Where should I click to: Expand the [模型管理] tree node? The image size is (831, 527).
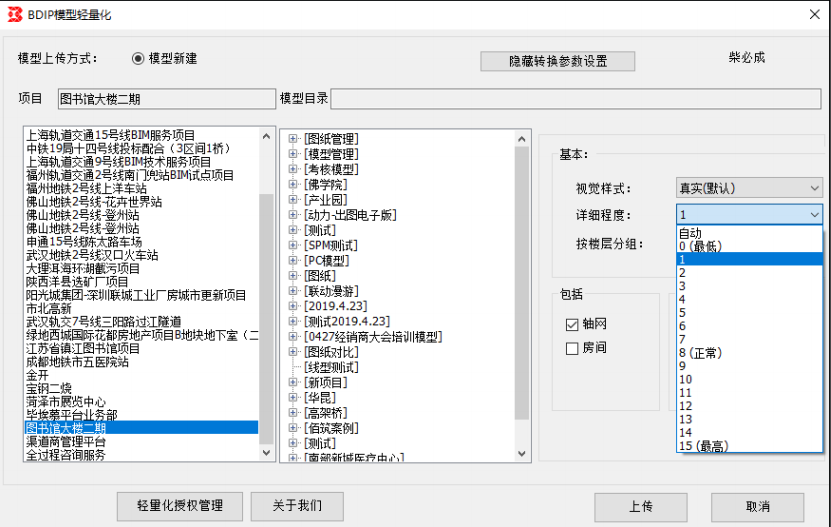pyautogui.click(x=293, y=154)
